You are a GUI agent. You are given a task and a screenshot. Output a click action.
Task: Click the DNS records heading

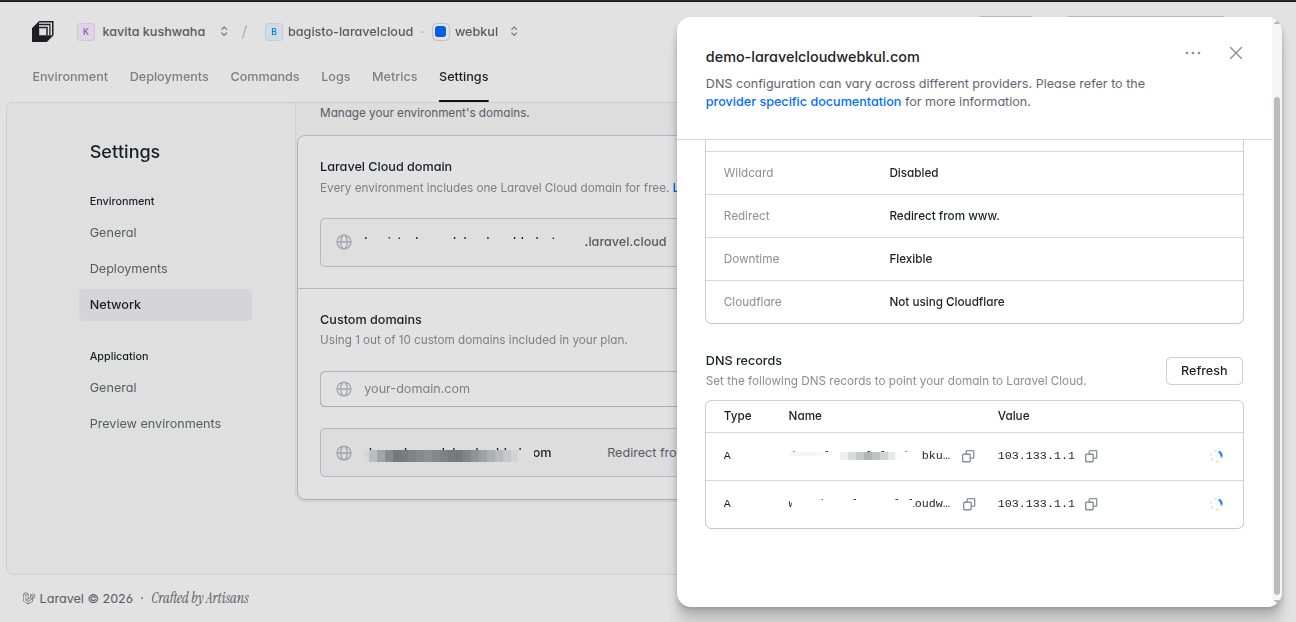pyautogui.click(x=744, y=361)
